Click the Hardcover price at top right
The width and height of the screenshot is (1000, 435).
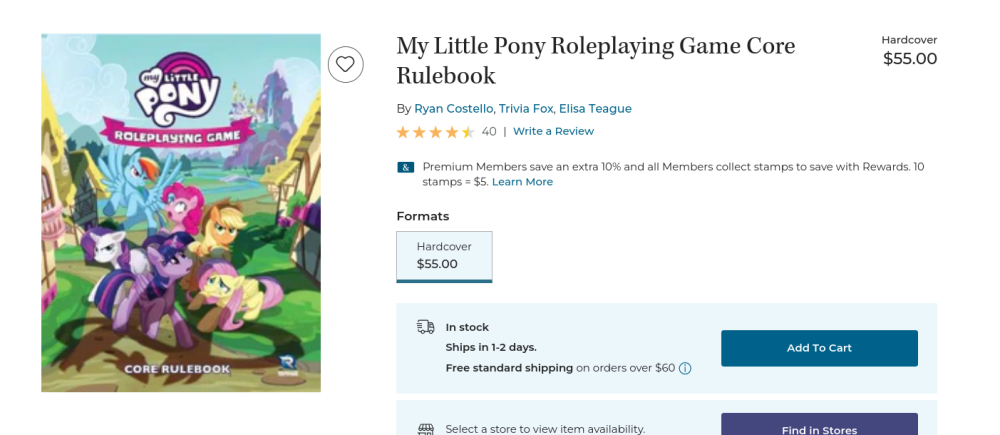909,59
